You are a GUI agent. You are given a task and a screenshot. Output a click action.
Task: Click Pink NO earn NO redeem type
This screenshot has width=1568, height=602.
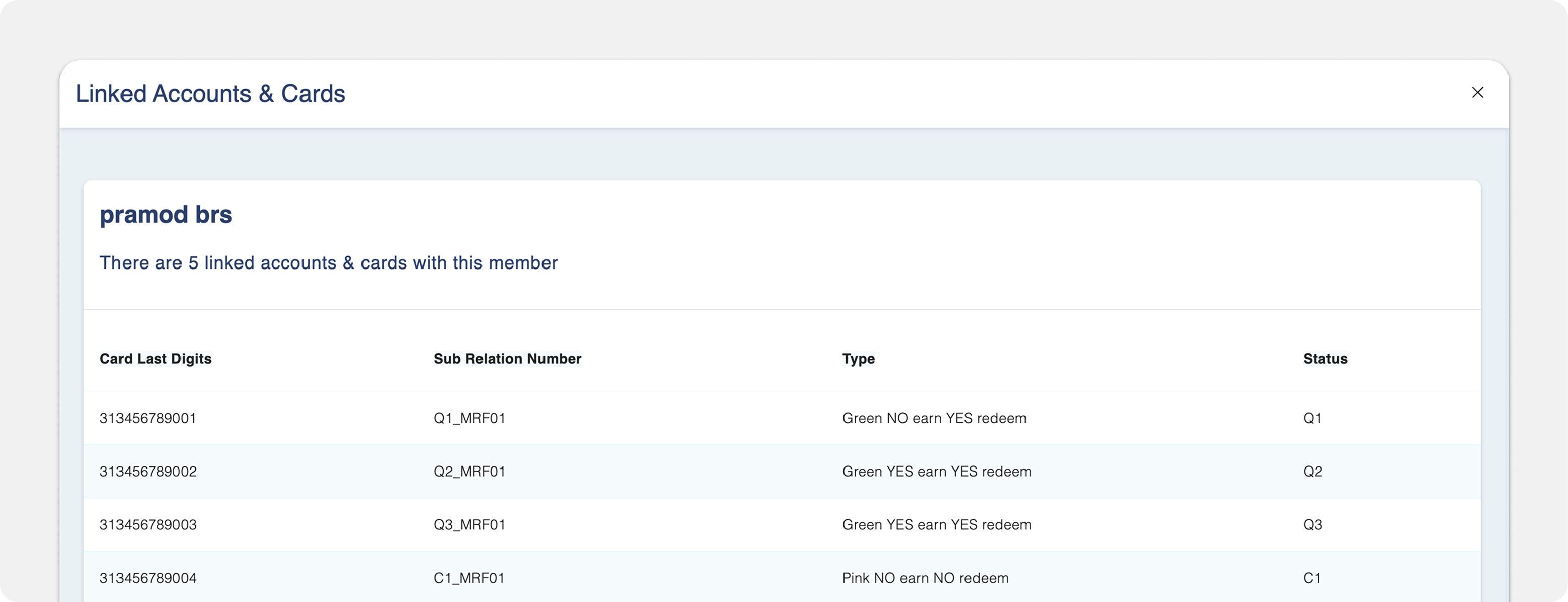[925, 578]
